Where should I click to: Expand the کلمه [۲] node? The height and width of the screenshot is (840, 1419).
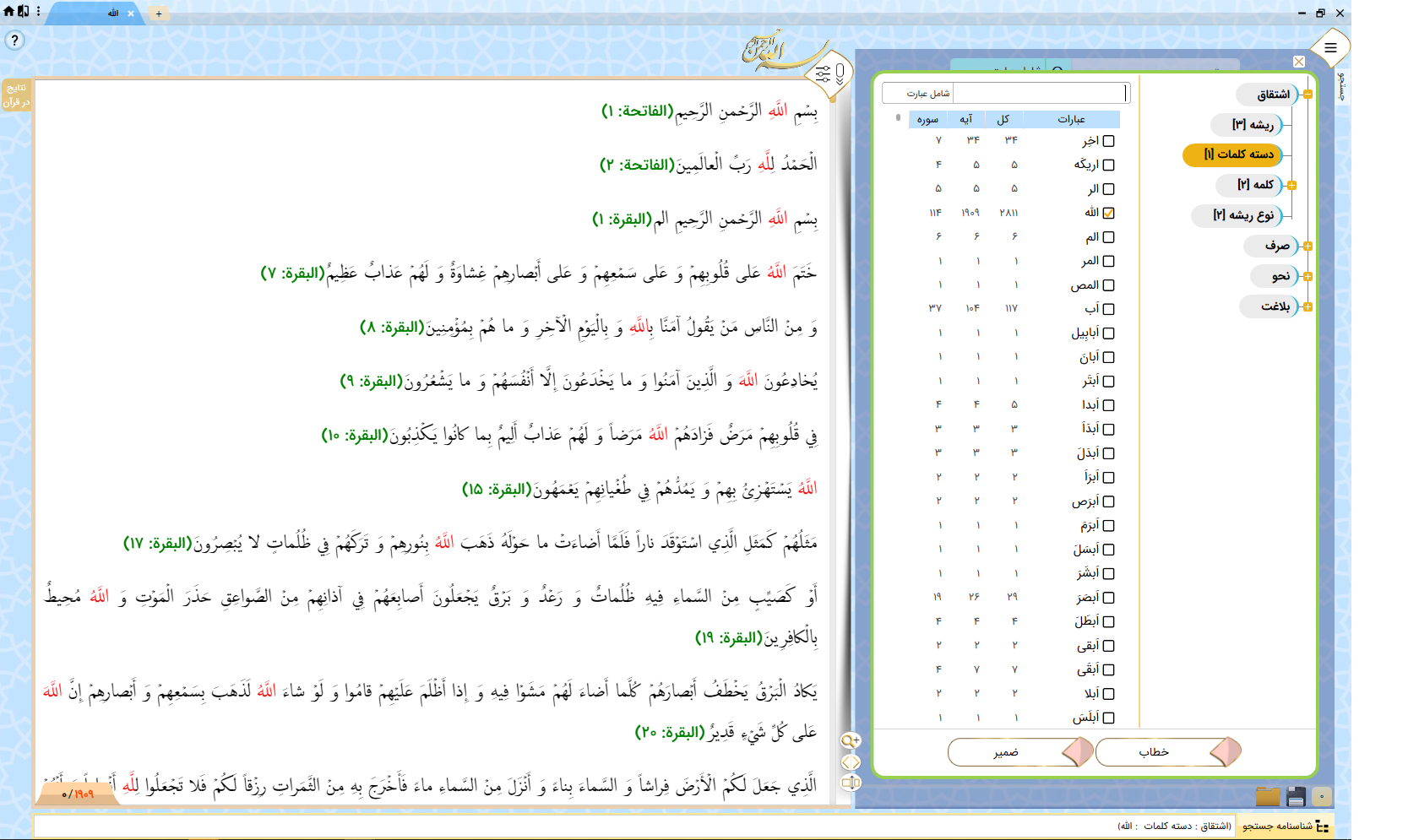1291,185
